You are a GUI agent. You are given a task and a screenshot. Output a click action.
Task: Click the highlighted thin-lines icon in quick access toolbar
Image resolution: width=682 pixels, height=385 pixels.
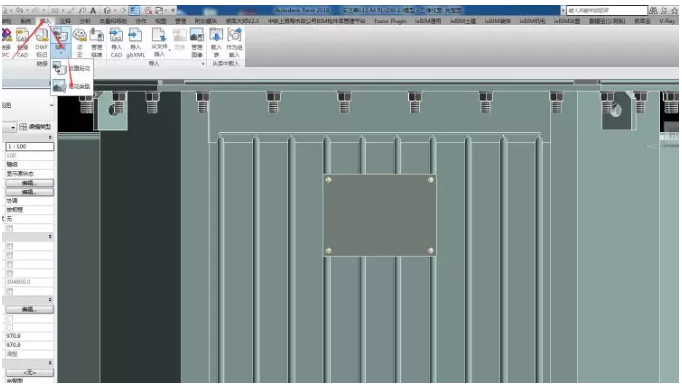pyautogui.click(x=134, y=10)
